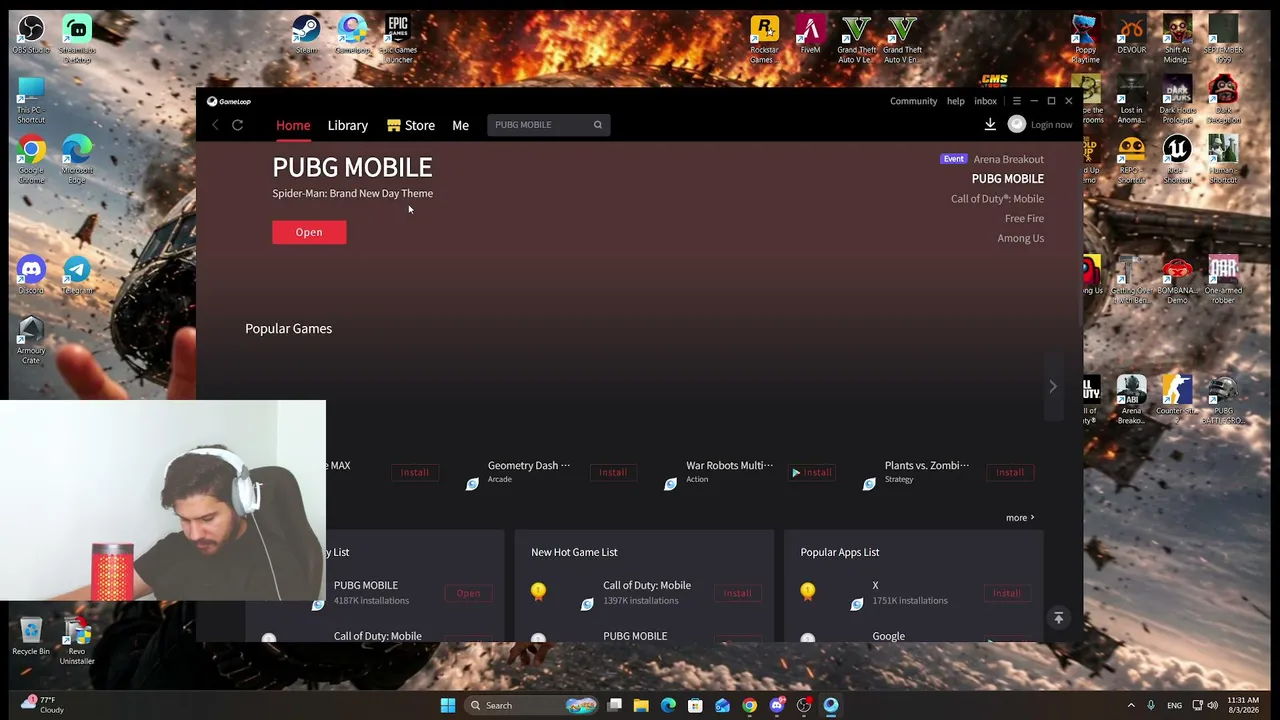Image resolution: width=1280 pixels, height=720 pixels.
Task: Select Free Fire in the banner list
Action: [1024, 218]
